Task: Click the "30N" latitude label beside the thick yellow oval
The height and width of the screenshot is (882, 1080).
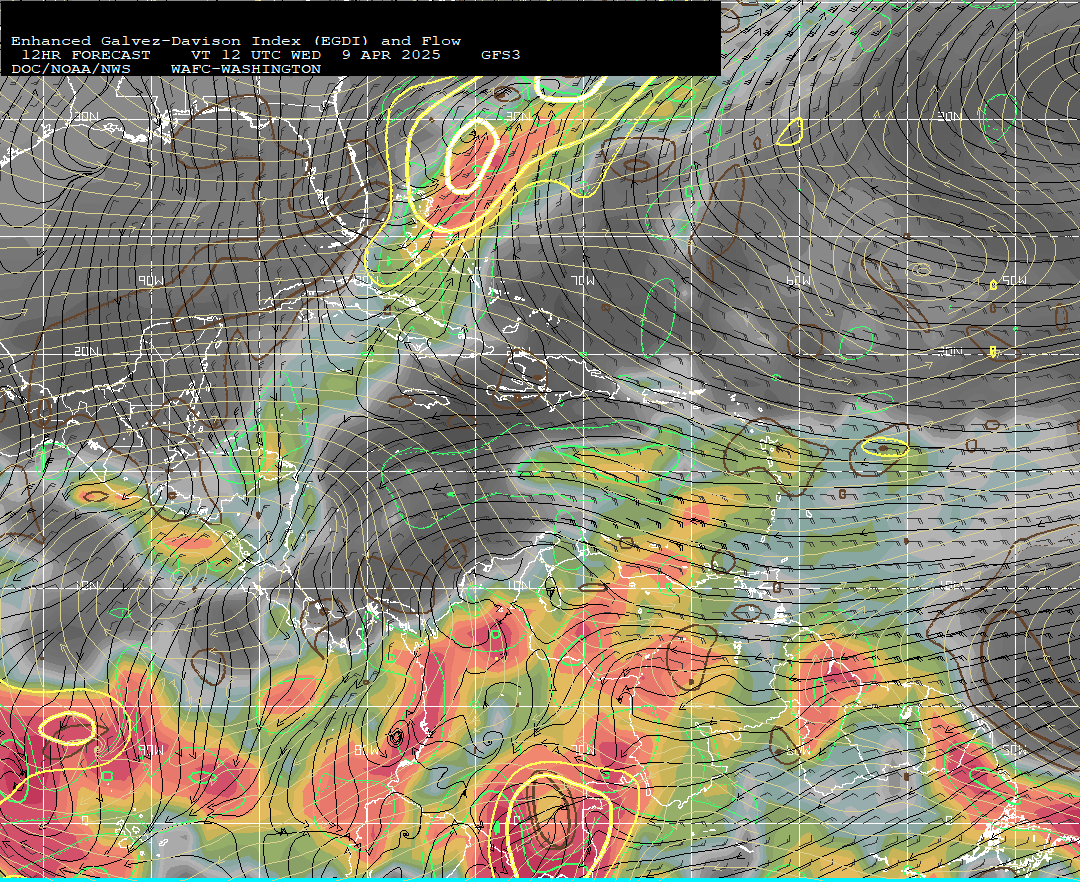Action: [x=519, y=116]
